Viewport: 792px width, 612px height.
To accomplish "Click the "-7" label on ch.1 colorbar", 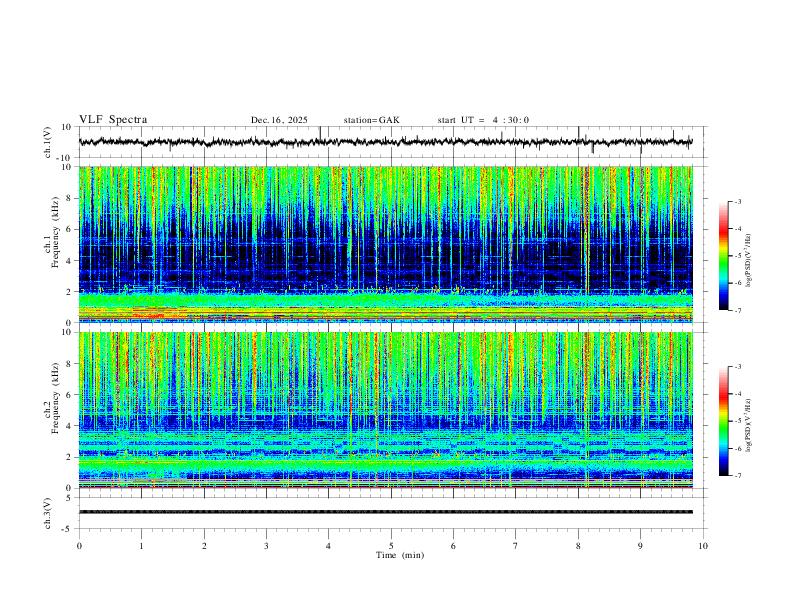I will 737,310.
